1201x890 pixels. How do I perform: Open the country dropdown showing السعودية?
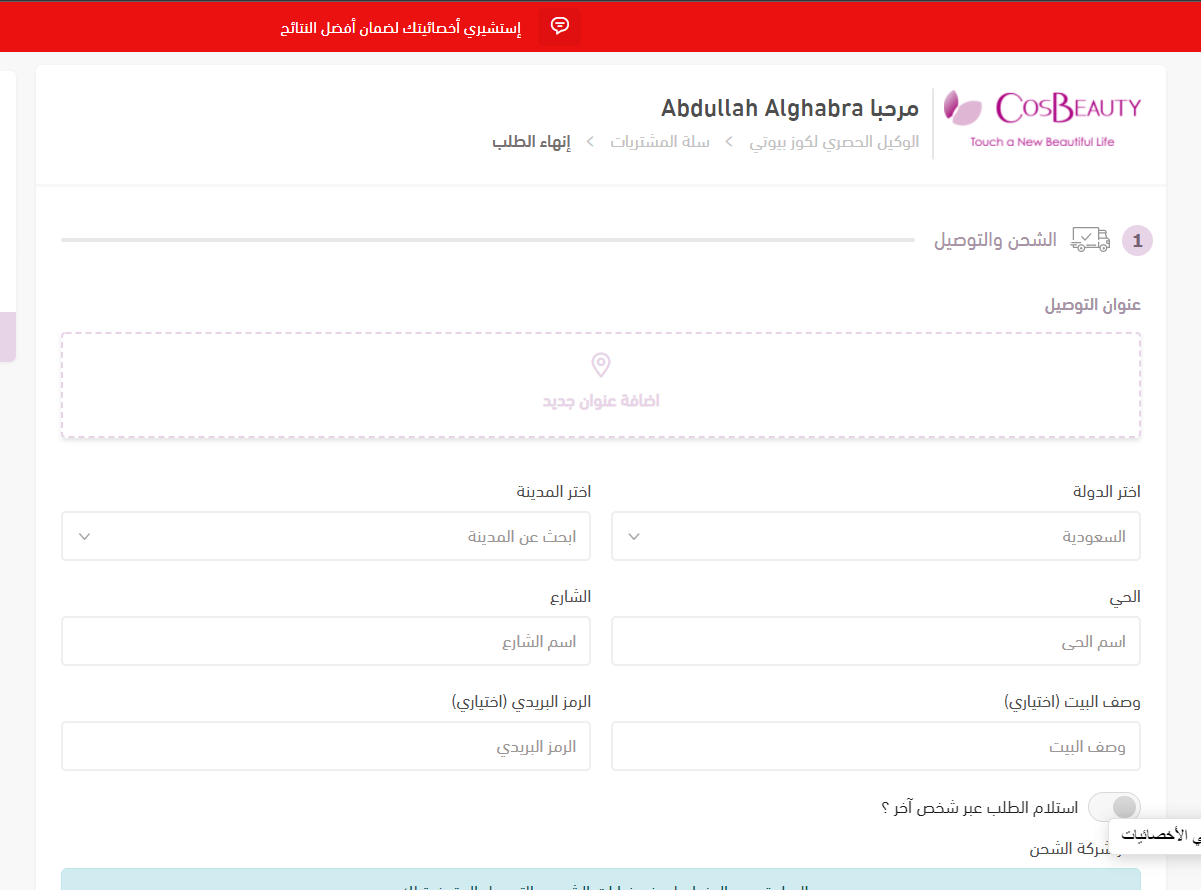(875, 537)
